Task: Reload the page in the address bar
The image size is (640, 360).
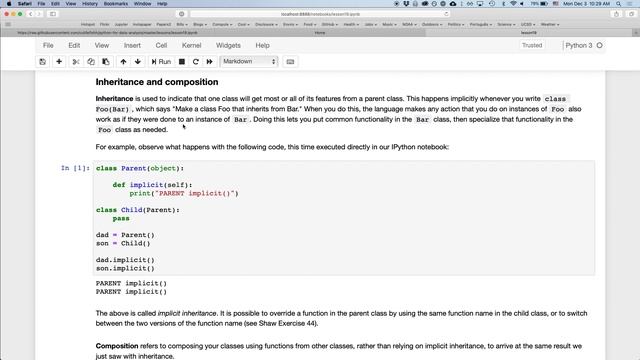Action: [446, 14]
